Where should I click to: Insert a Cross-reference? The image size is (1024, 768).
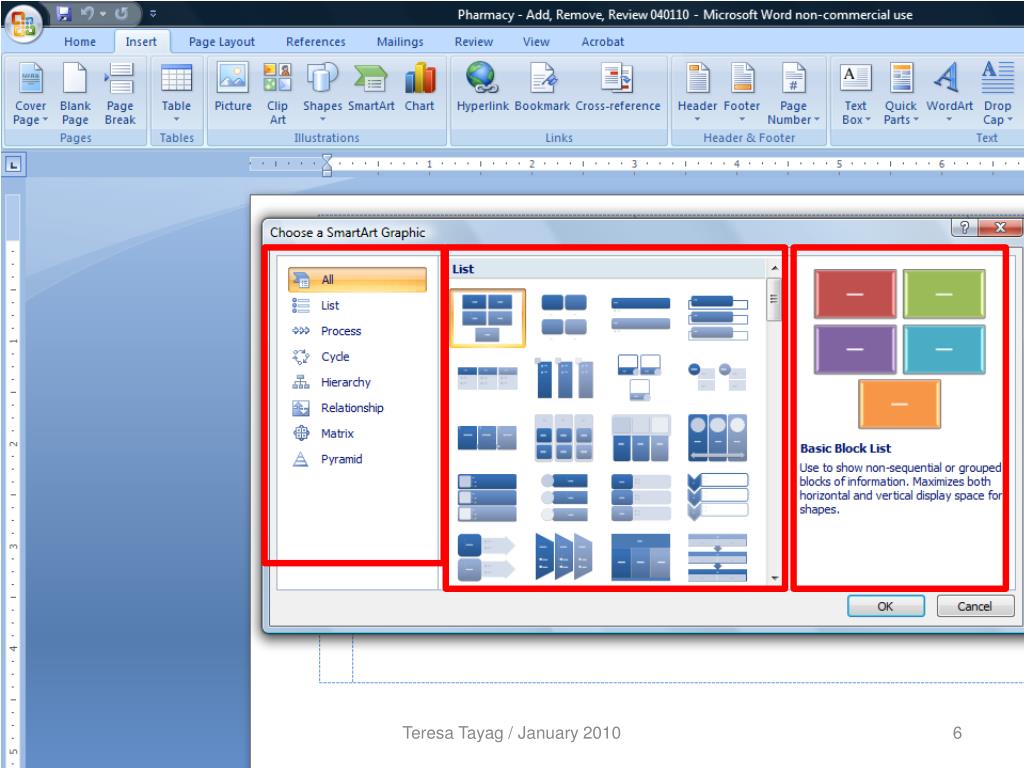pos(618,87)
